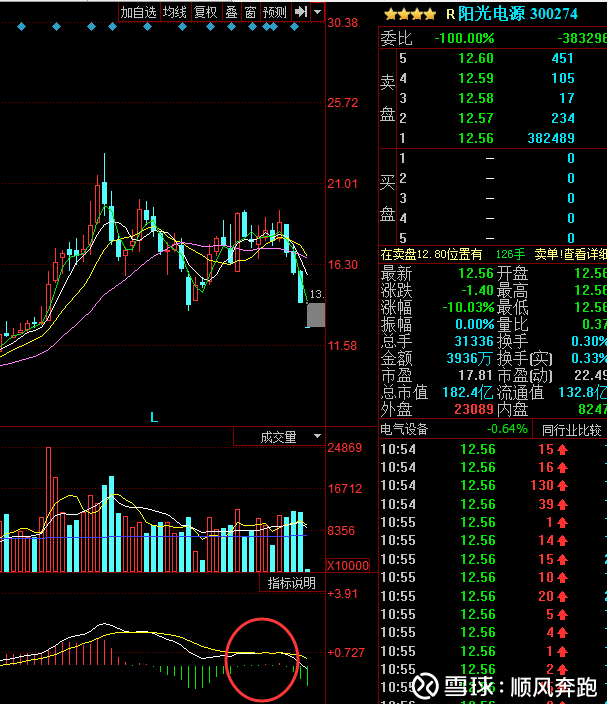Click the 126手 order size text
Image resolution: width=607 pixels, height=704 pixels.
coord(511,255)
